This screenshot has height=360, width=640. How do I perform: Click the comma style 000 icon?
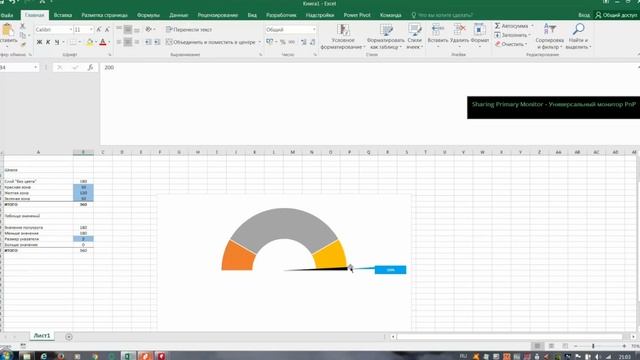291,42
